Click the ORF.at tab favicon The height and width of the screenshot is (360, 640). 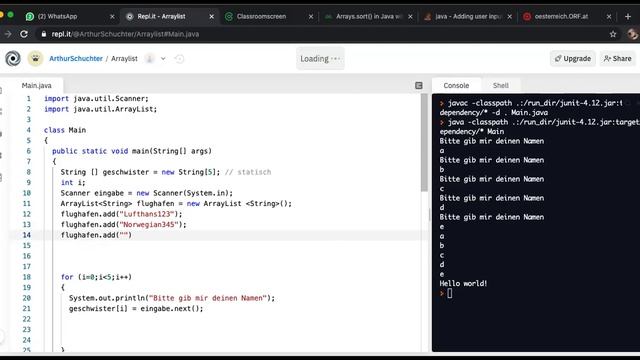[x=527, y=16]
